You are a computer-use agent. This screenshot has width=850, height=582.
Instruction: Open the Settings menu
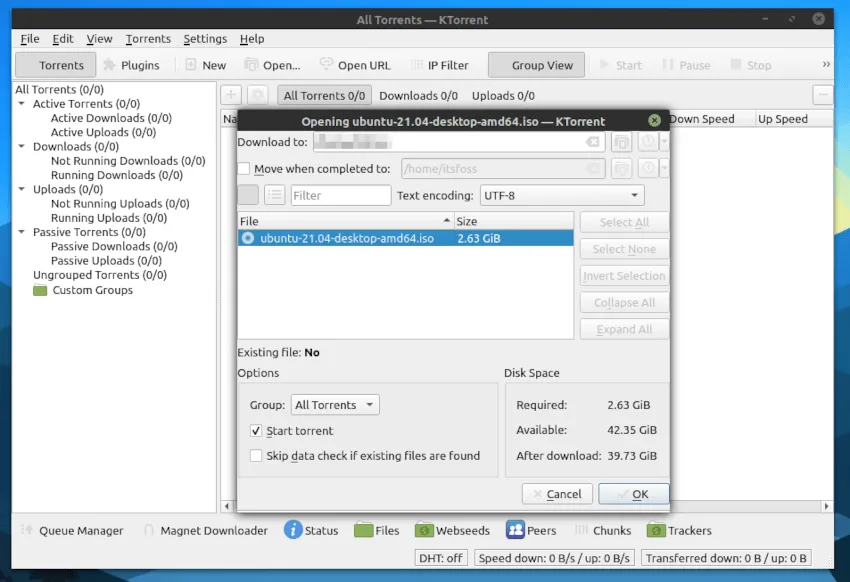pos(205,39)
